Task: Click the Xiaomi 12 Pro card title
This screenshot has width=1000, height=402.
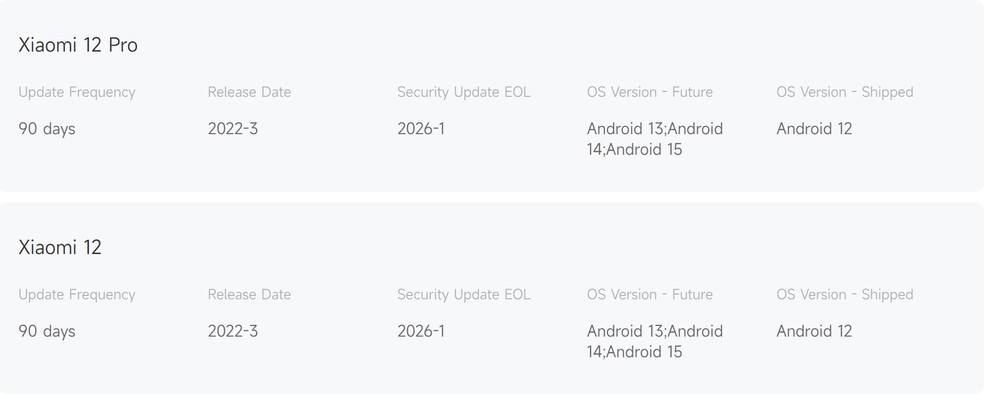Action: pyautogui.click(x=78, y=45)
